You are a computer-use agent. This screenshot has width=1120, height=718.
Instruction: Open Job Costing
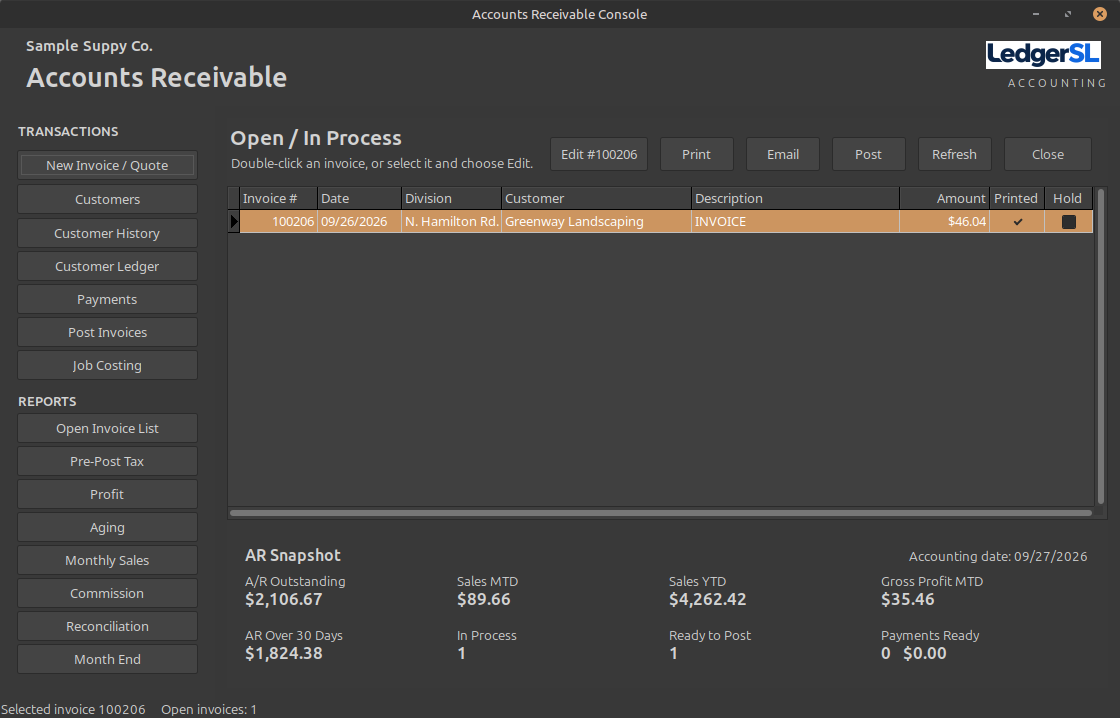[107, 365]
